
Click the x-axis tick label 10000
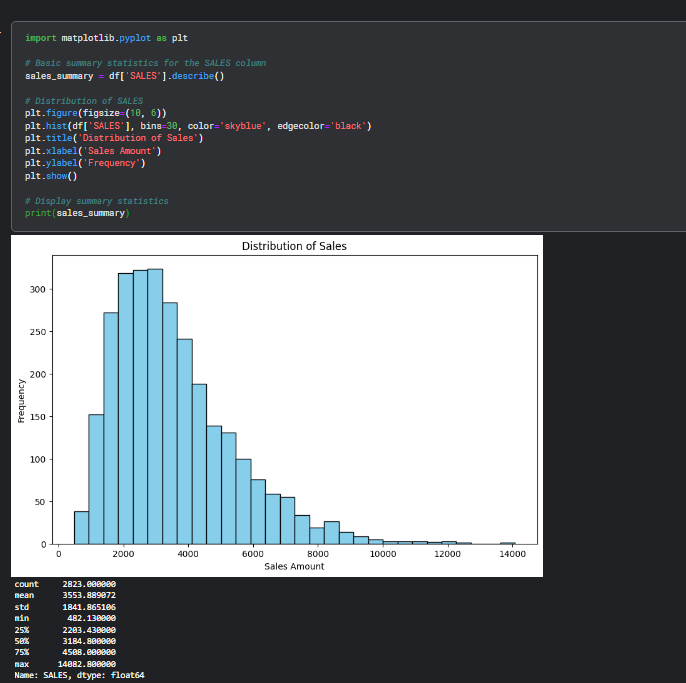pyautogui.click(x=383, y=554)
